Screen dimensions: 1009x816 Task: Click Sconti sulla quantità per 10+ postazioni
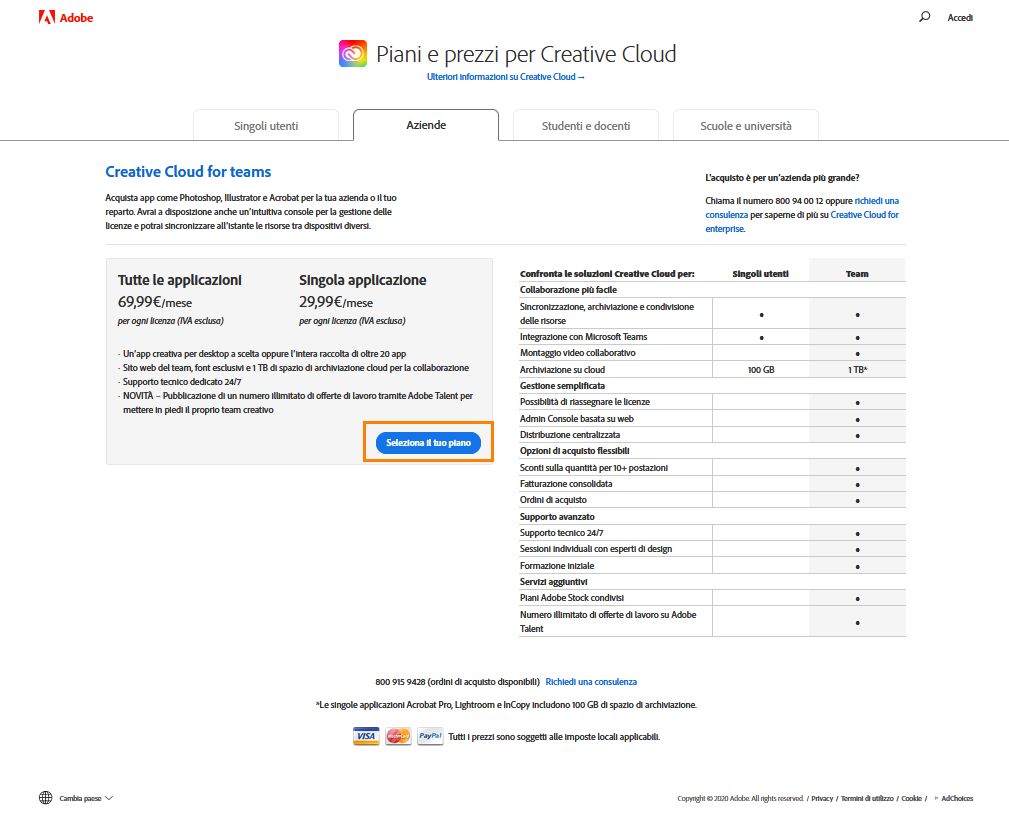(593, 468)
